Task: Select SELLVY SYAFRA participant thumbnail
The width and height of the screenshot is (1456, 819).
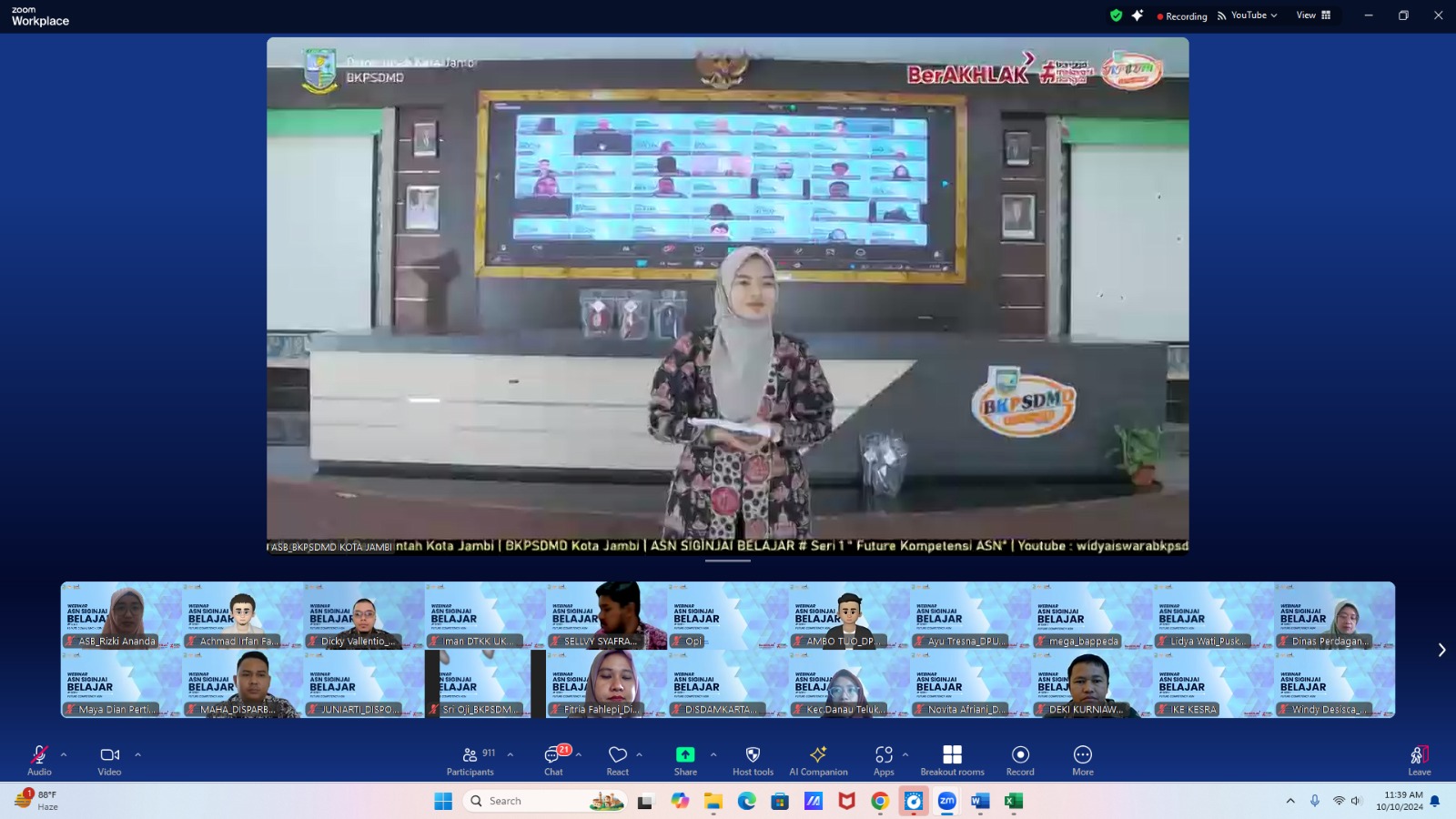Action: pos(607,616)
